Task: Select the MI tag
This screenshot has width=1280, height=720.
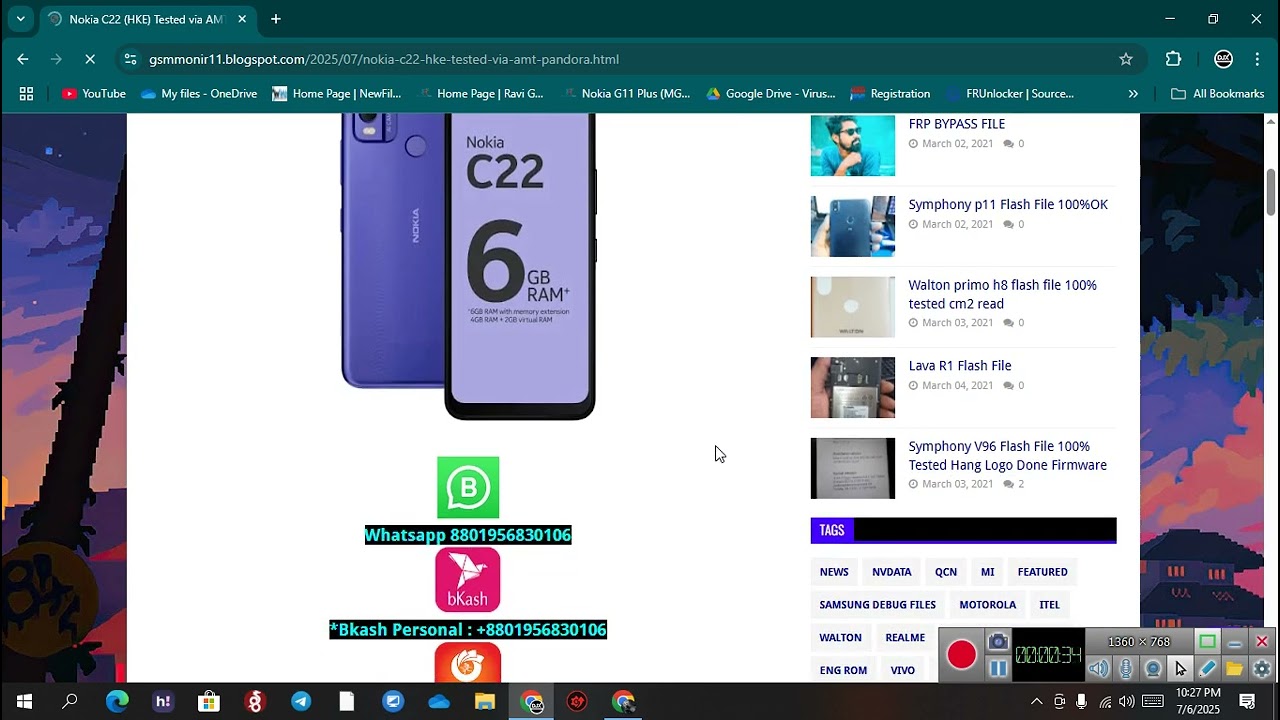Action: pos(987,572)
